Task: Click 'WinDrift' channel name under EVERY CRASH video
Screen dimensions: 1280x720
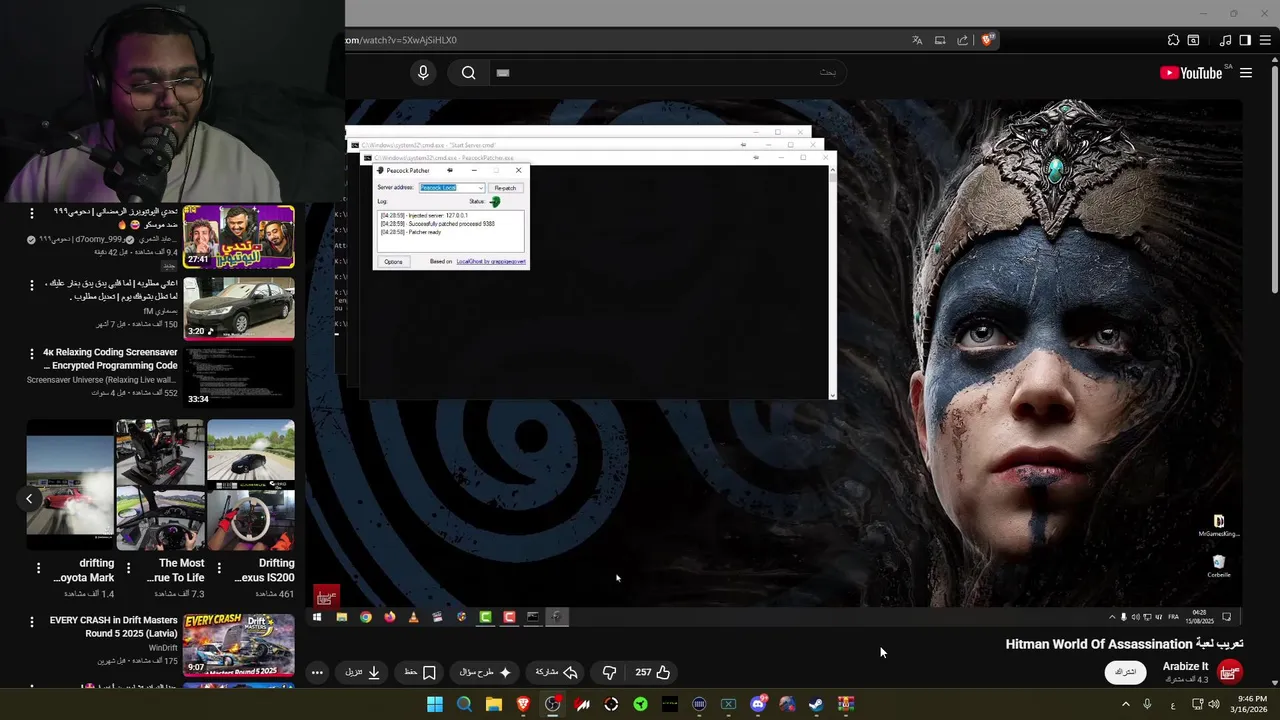Action: pyautogui.click(x=163, y=648)
